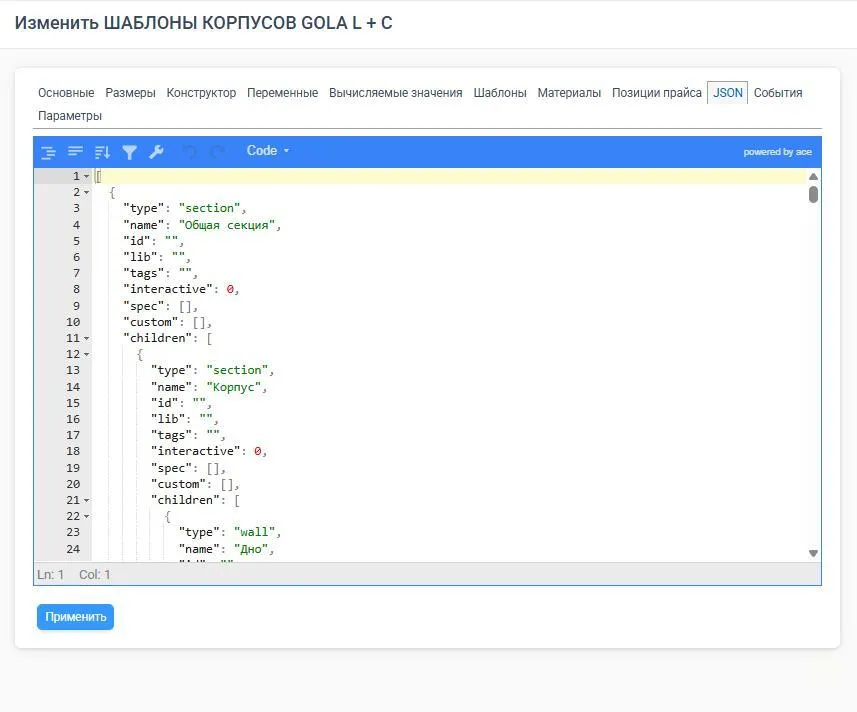
Task: Follow the powered by ace link
Action: 777,152
